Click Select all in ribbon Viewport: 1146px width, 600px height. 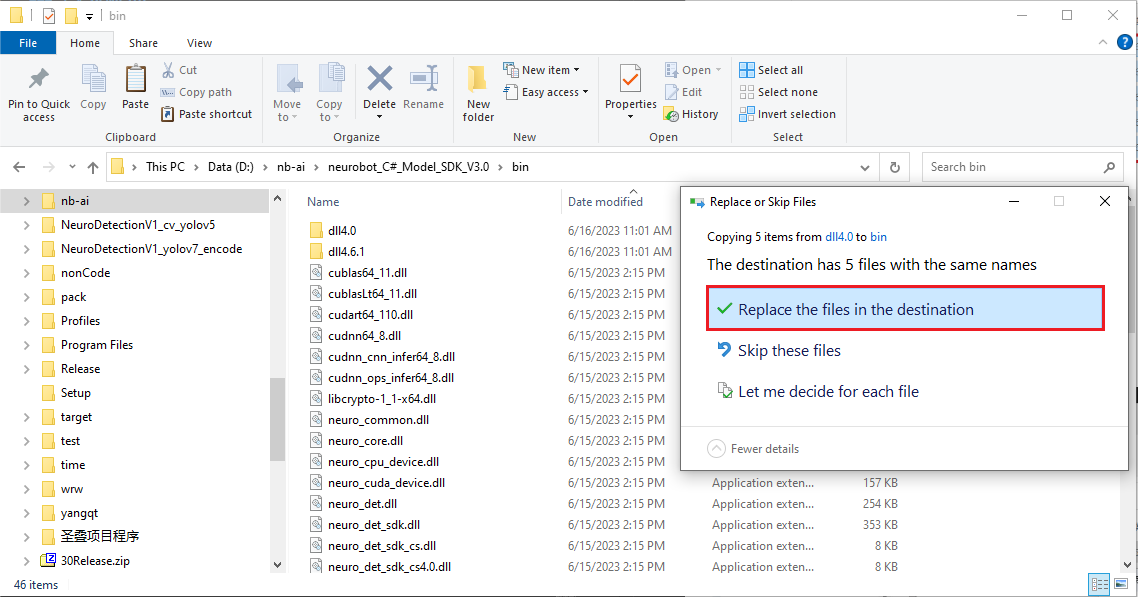(771, 70)
